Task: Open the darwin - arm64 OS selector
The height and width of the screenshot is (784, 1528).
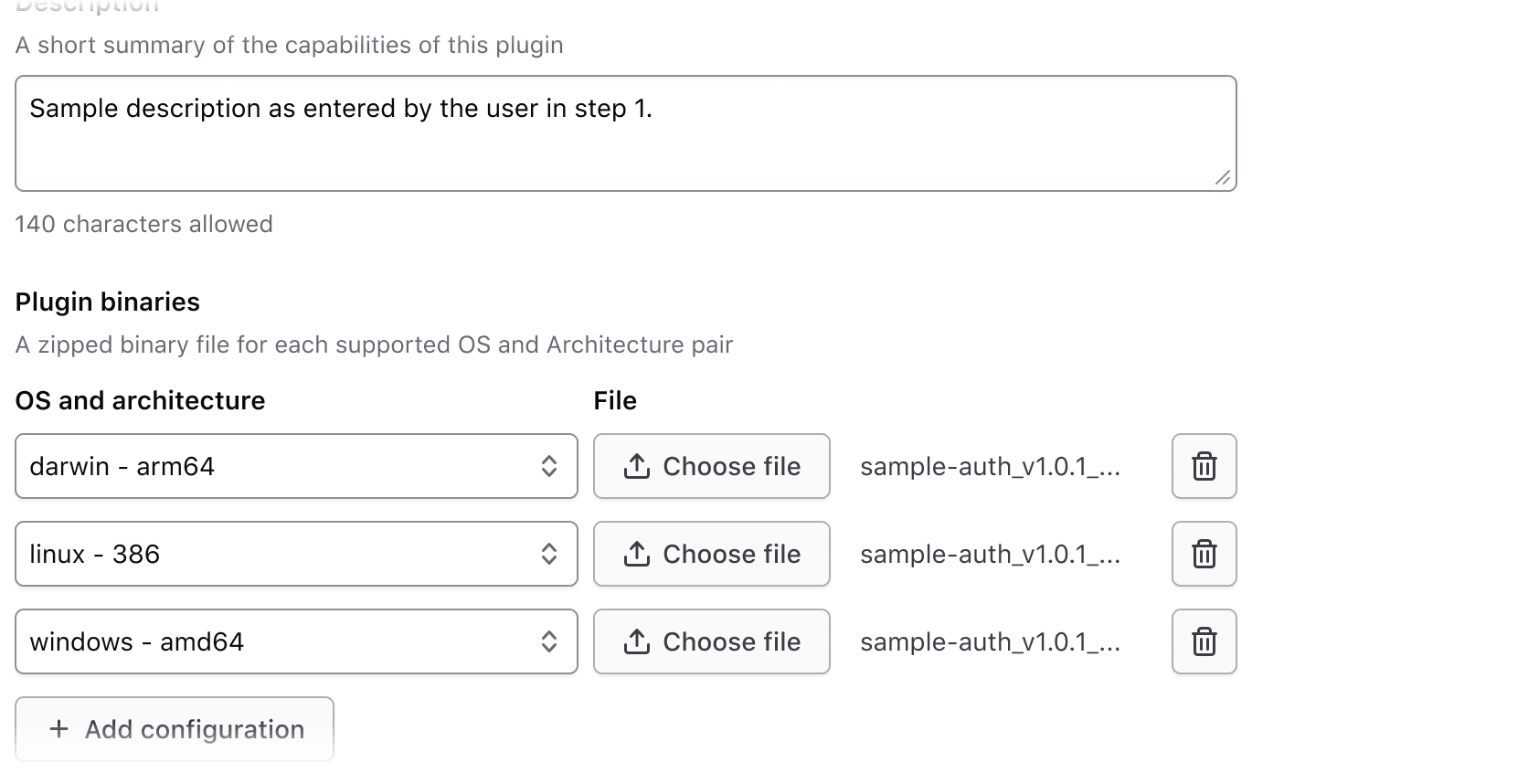Action: pos(296,466)
